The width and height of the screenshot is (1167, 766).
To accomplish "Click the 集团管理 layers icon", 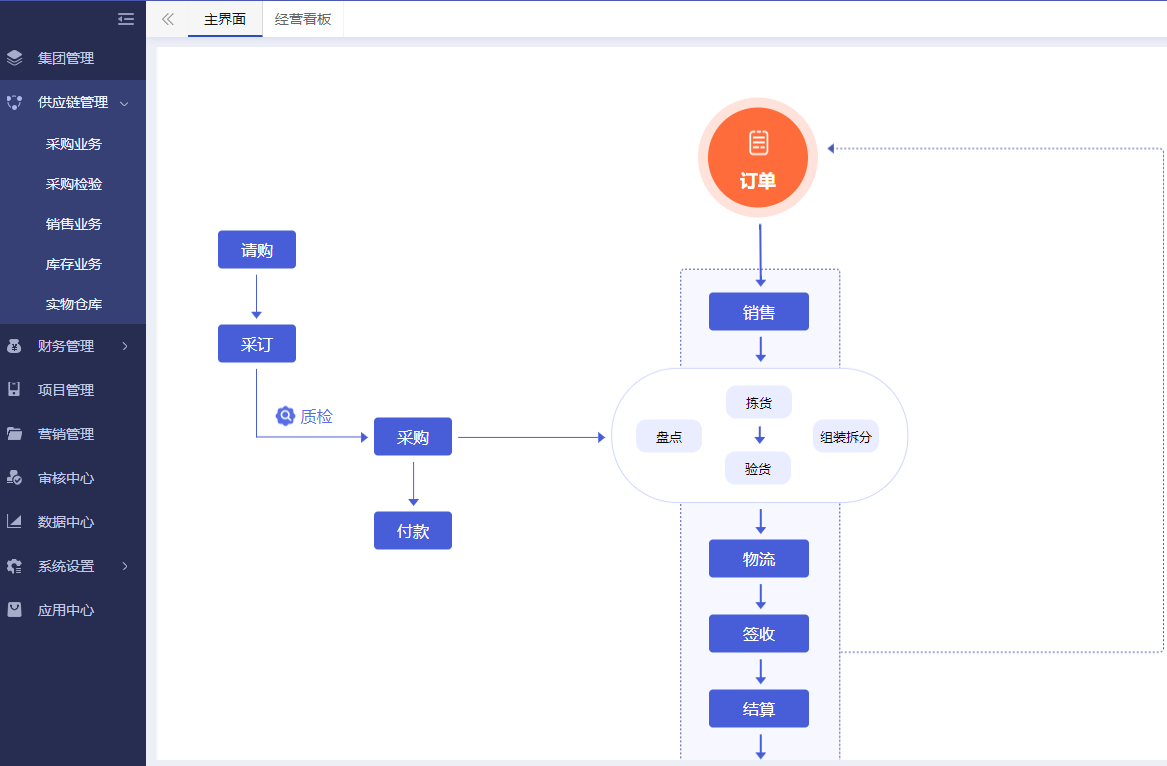I will (x=14, y=57).
